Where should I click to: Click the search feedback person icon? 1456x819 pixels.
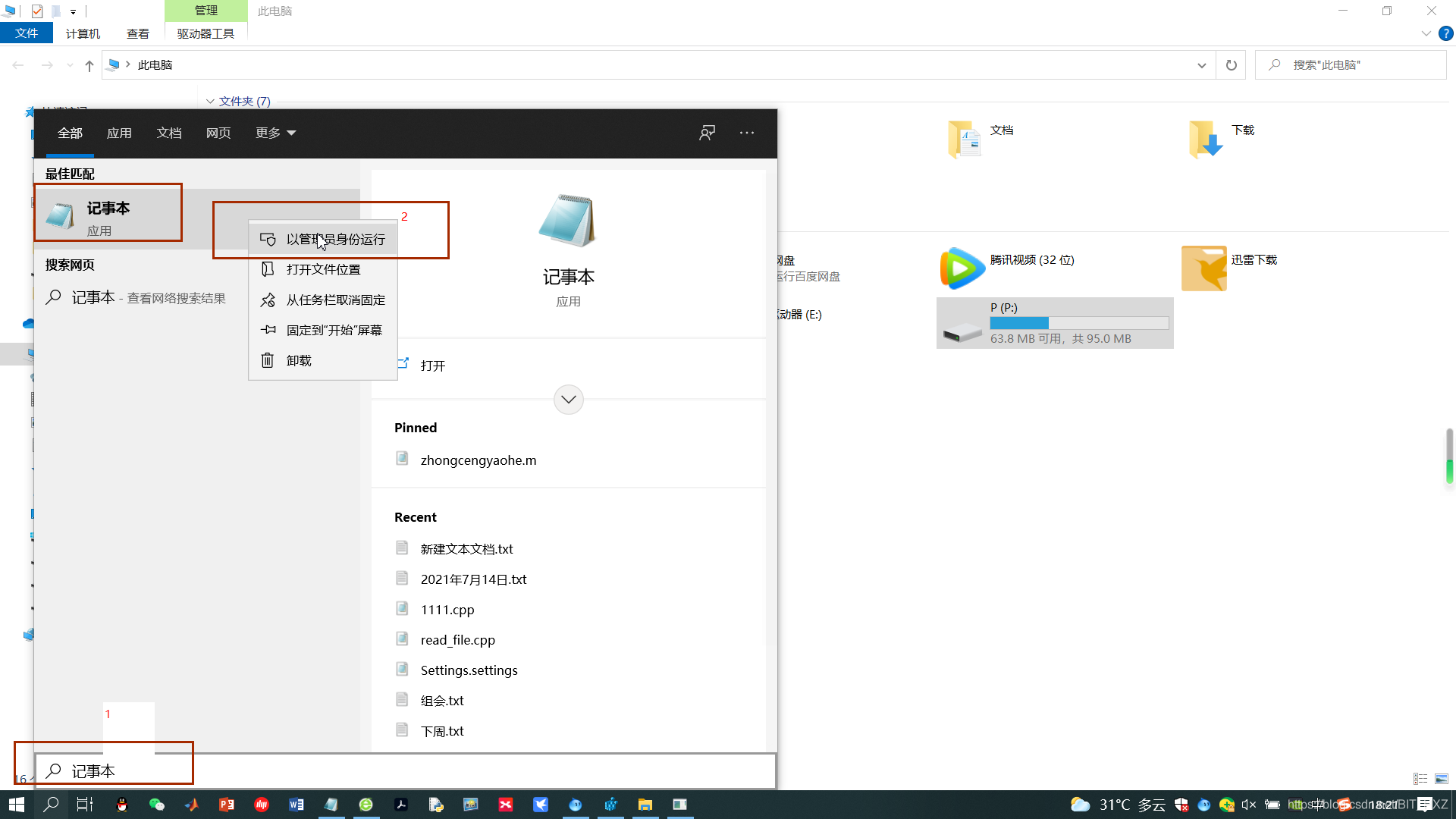pos(707,133)
